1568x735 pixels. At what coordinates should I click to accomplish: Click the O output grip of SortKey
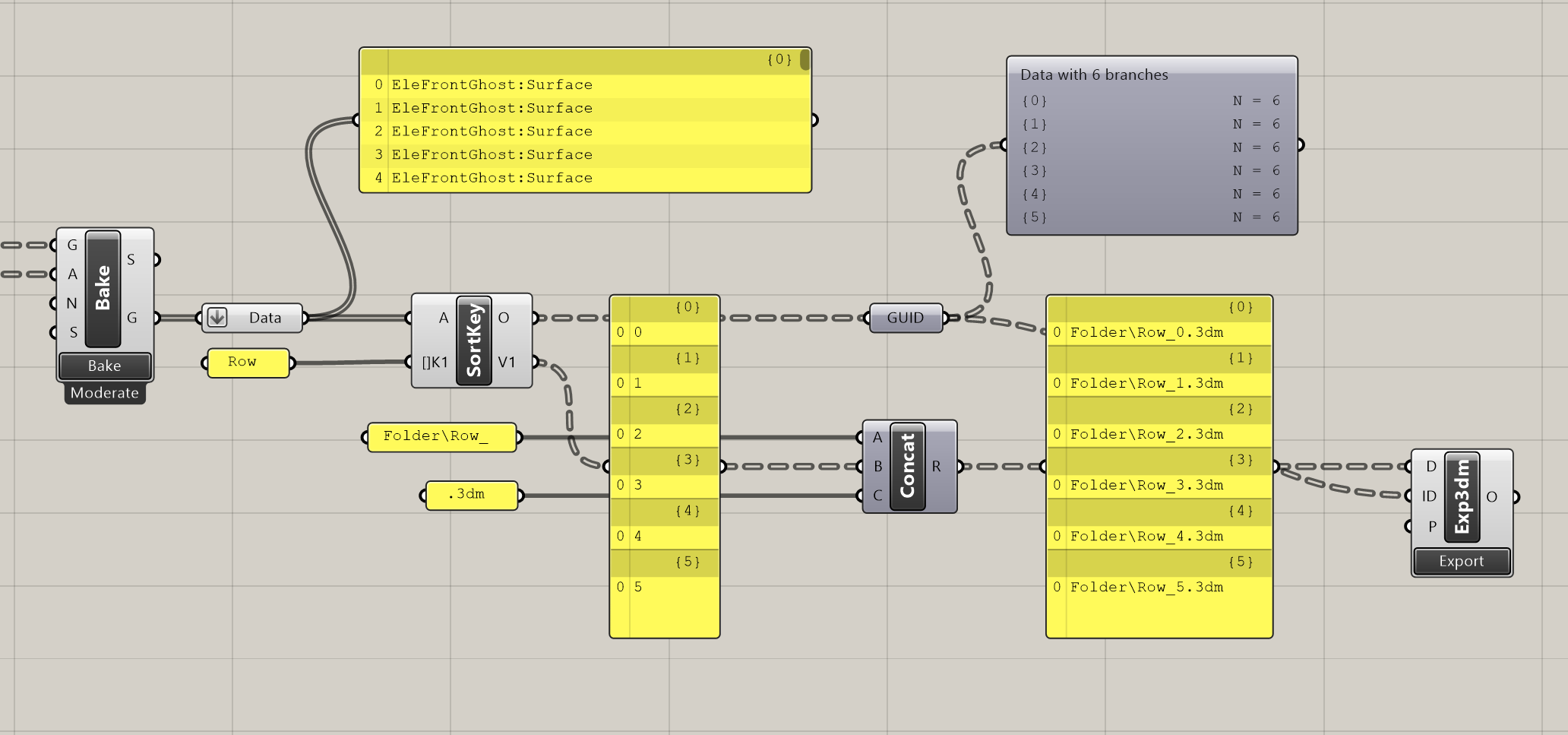[535, 317]
